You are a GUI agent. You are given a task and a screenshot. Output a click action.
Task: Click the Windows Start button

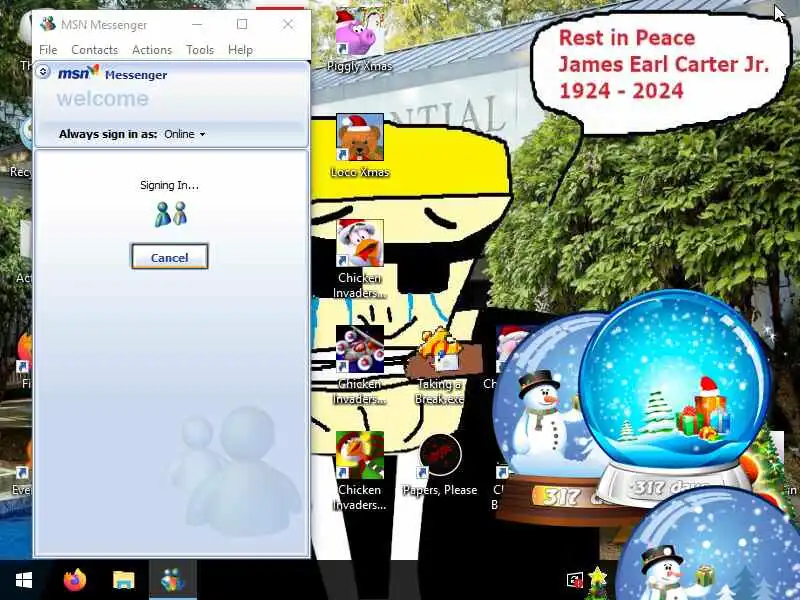24,580
